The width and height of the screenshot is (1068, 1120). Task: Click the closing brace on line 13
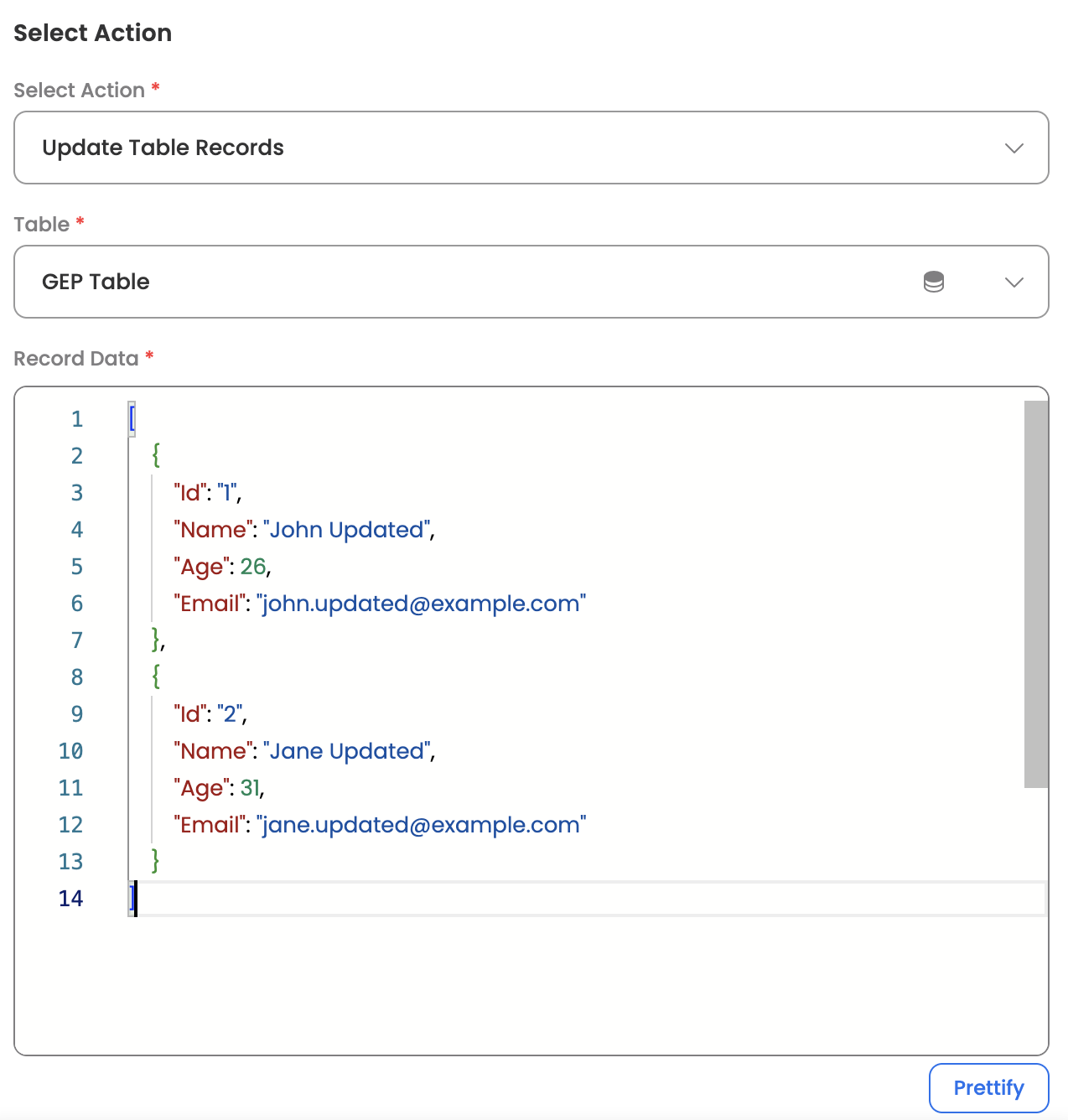(x=156, y=860)
